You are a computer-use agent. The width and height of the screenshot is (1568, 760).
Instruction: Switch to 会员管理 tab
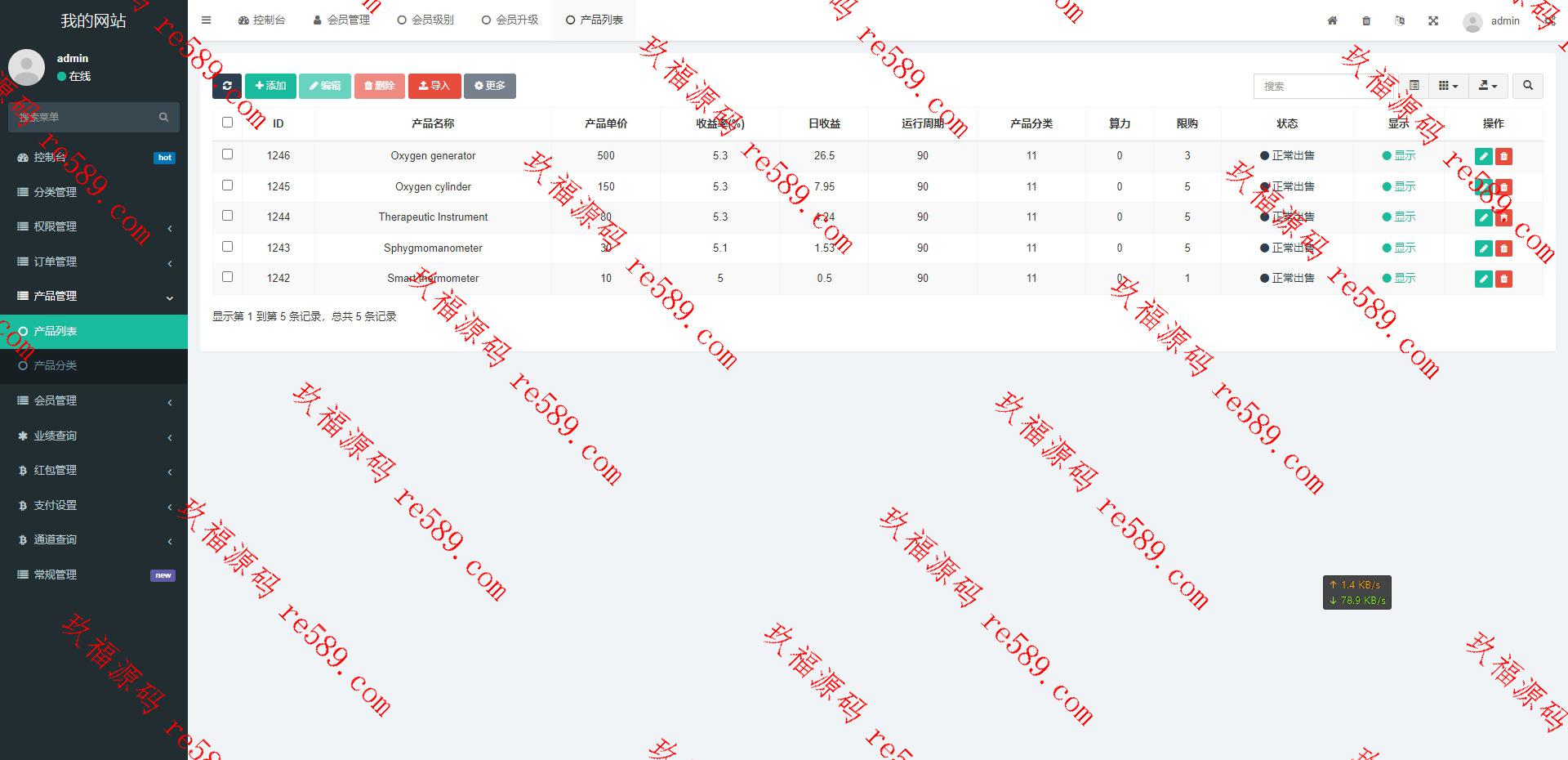point(341,20)
